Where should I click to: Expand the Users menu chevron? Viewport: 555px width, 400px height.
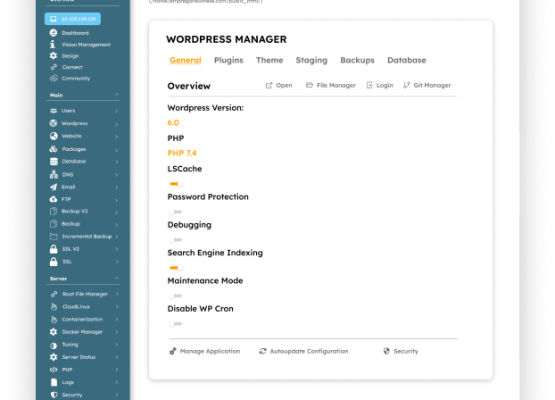(x=116, y=111)
